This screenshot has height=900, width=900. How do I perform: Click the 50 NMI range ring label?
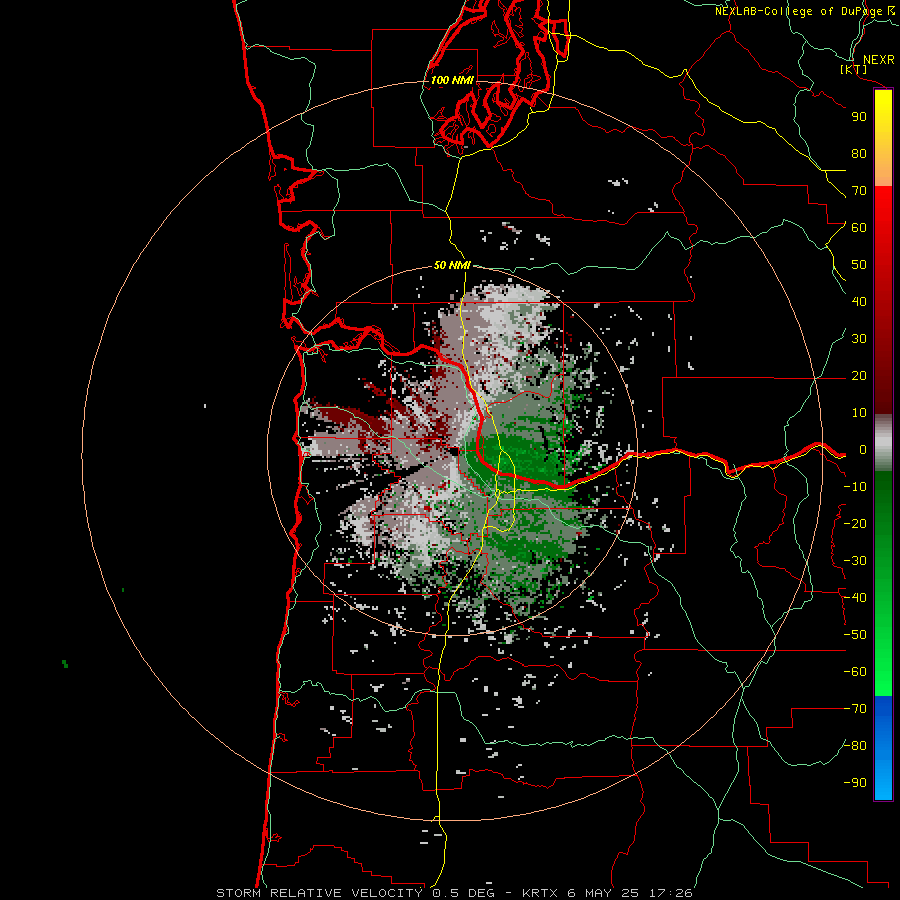point(452,265)
